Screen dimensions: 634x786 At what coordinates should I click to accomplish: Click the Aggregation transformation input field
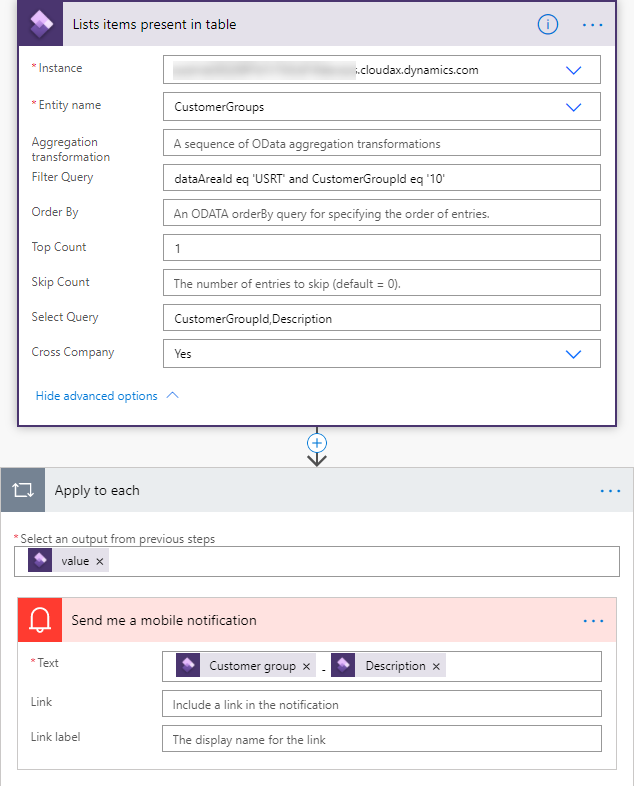click(x=381, y=143)
